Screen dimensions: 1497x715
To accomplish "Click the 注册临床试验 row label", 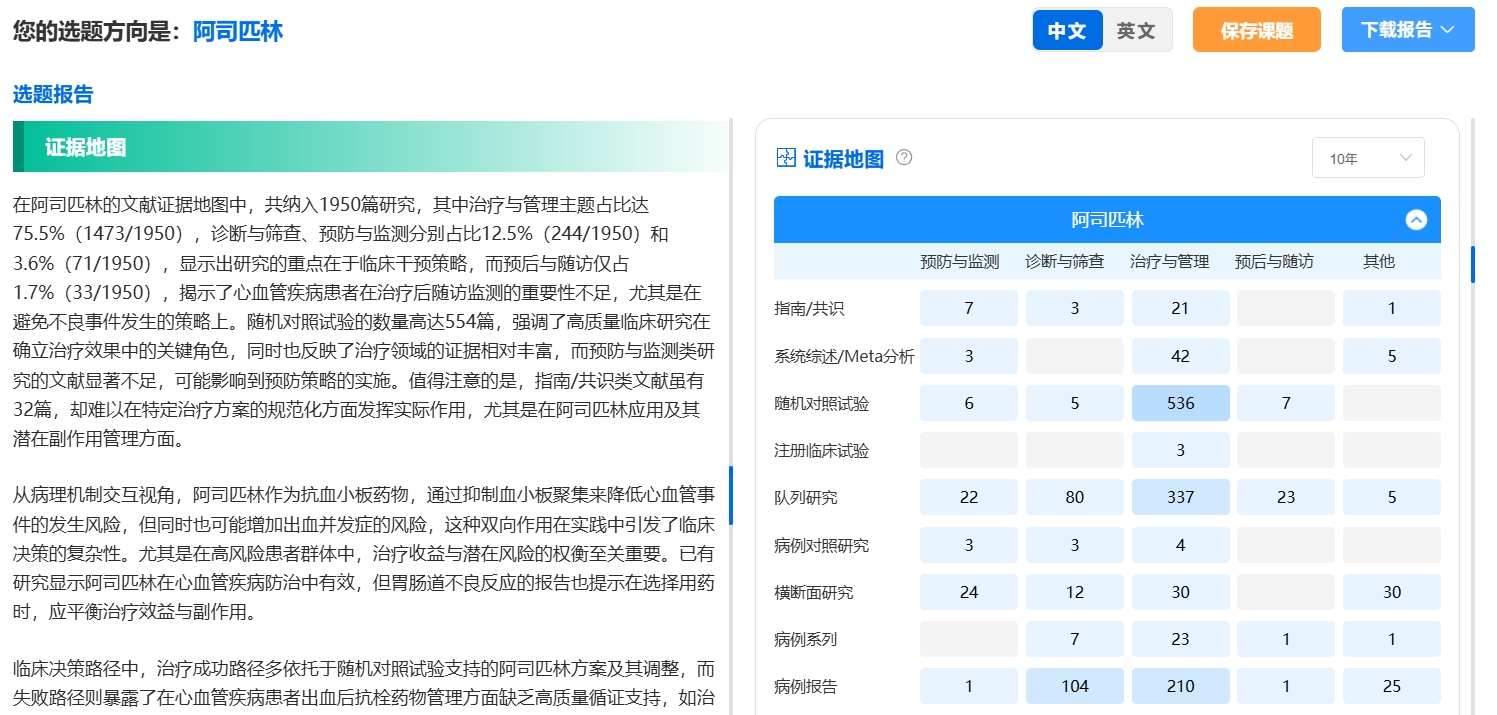I will pyautogui.click(x=822, y=451).
